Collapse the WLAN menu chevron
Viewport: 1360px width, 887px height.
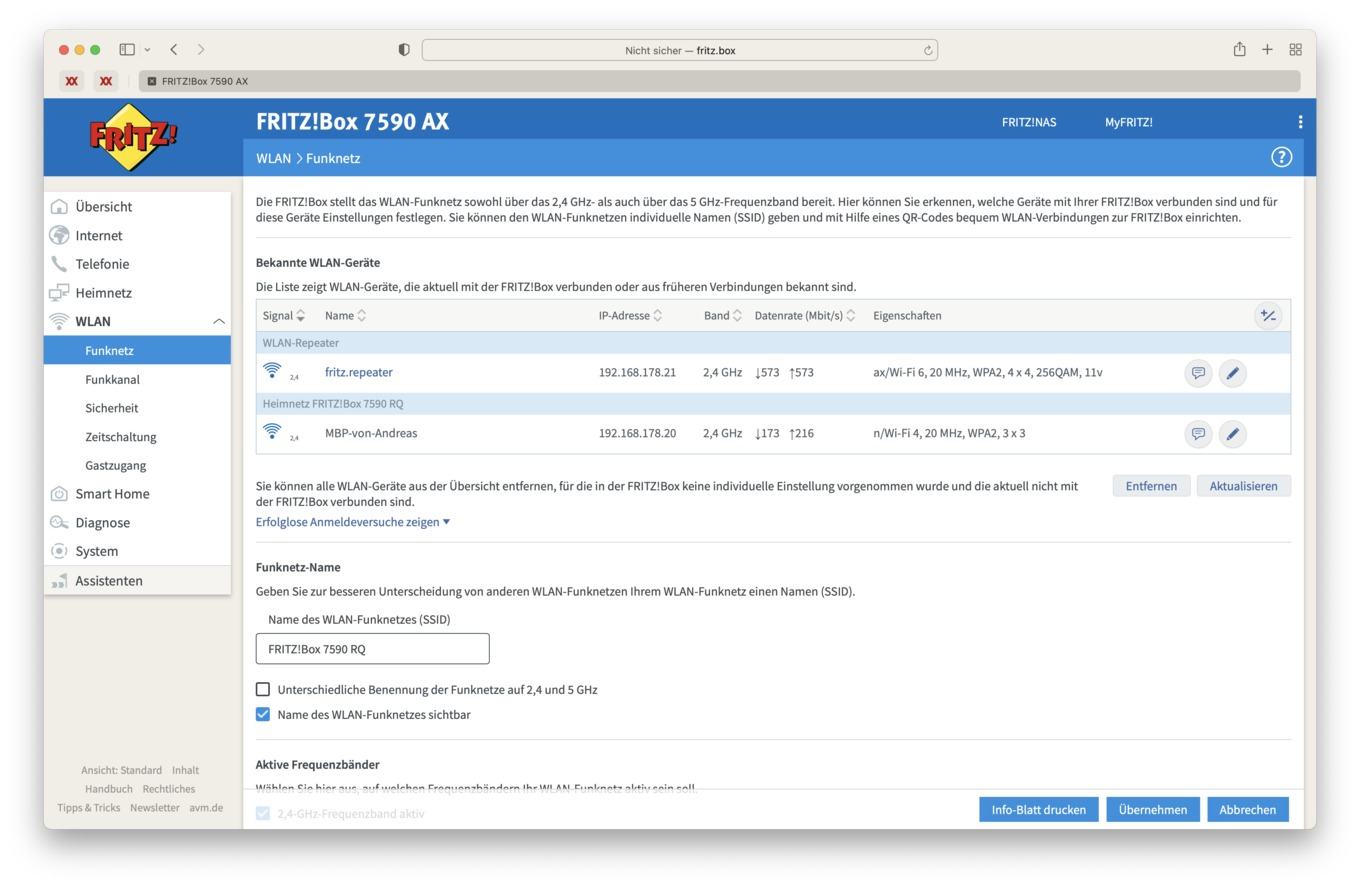pyautogui.click(x=218, y=321)
